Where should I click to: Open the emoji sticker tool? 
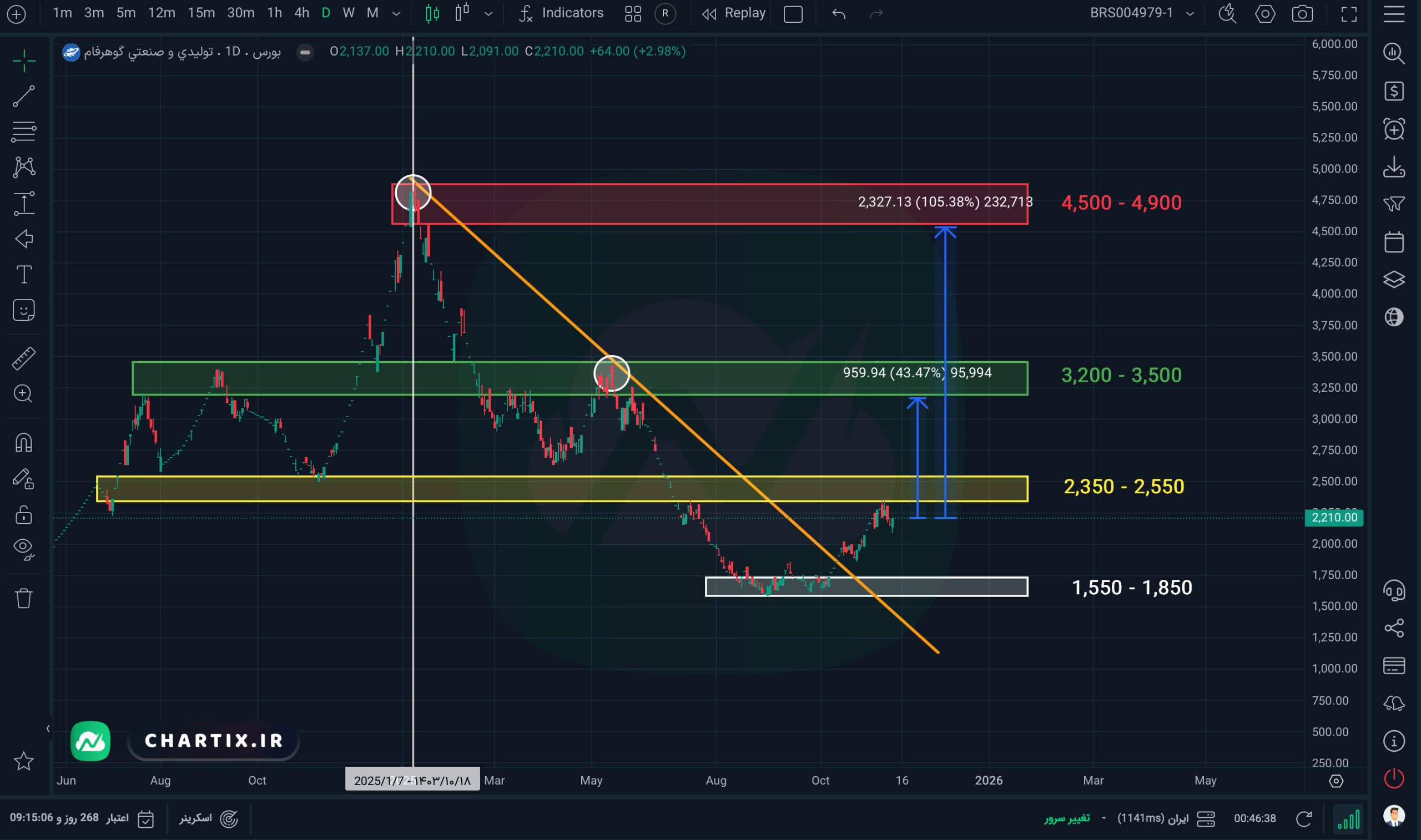coord(23,310)
